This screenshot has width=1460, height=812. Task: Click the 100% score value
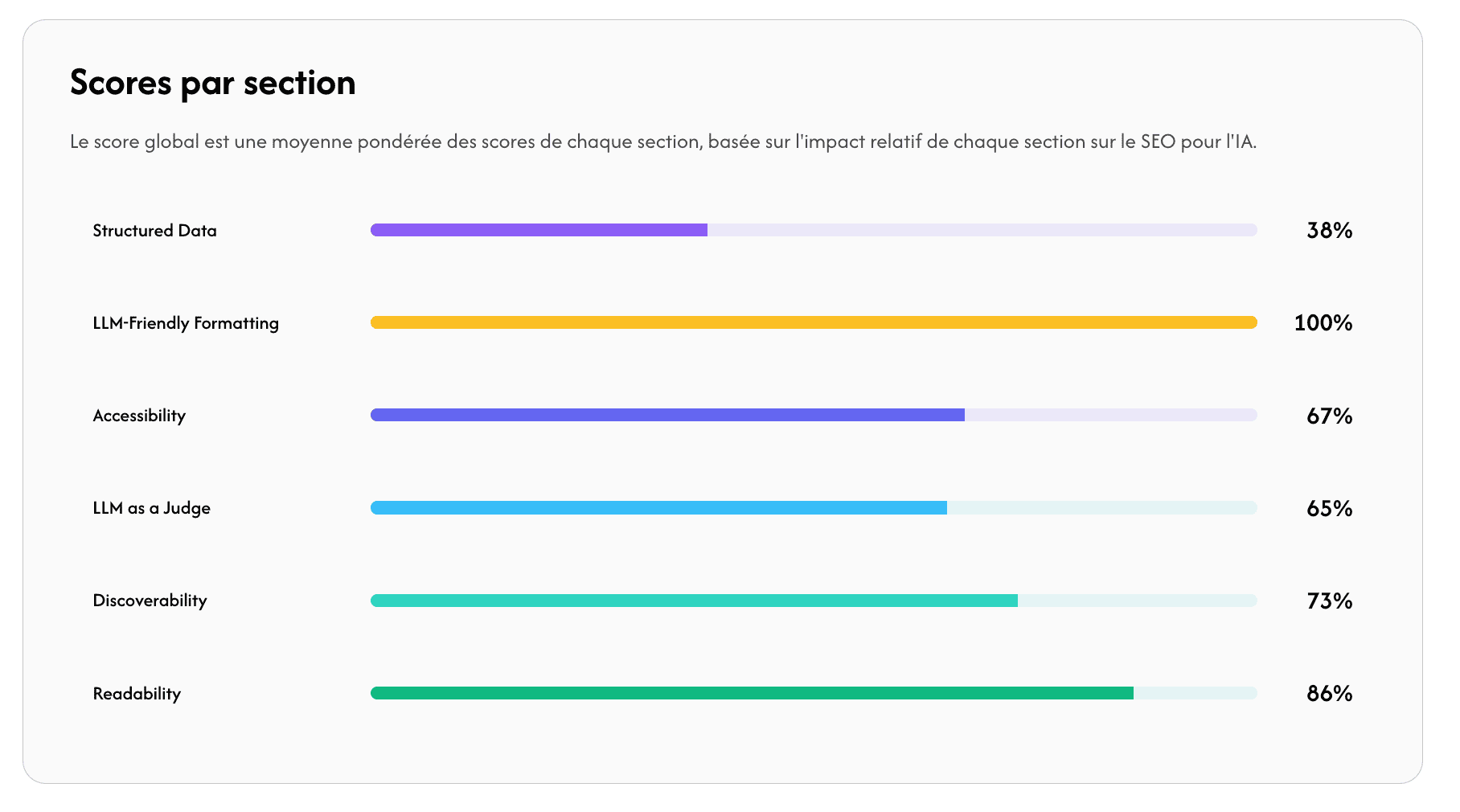pyautogui.click(x=1323, y=323)
